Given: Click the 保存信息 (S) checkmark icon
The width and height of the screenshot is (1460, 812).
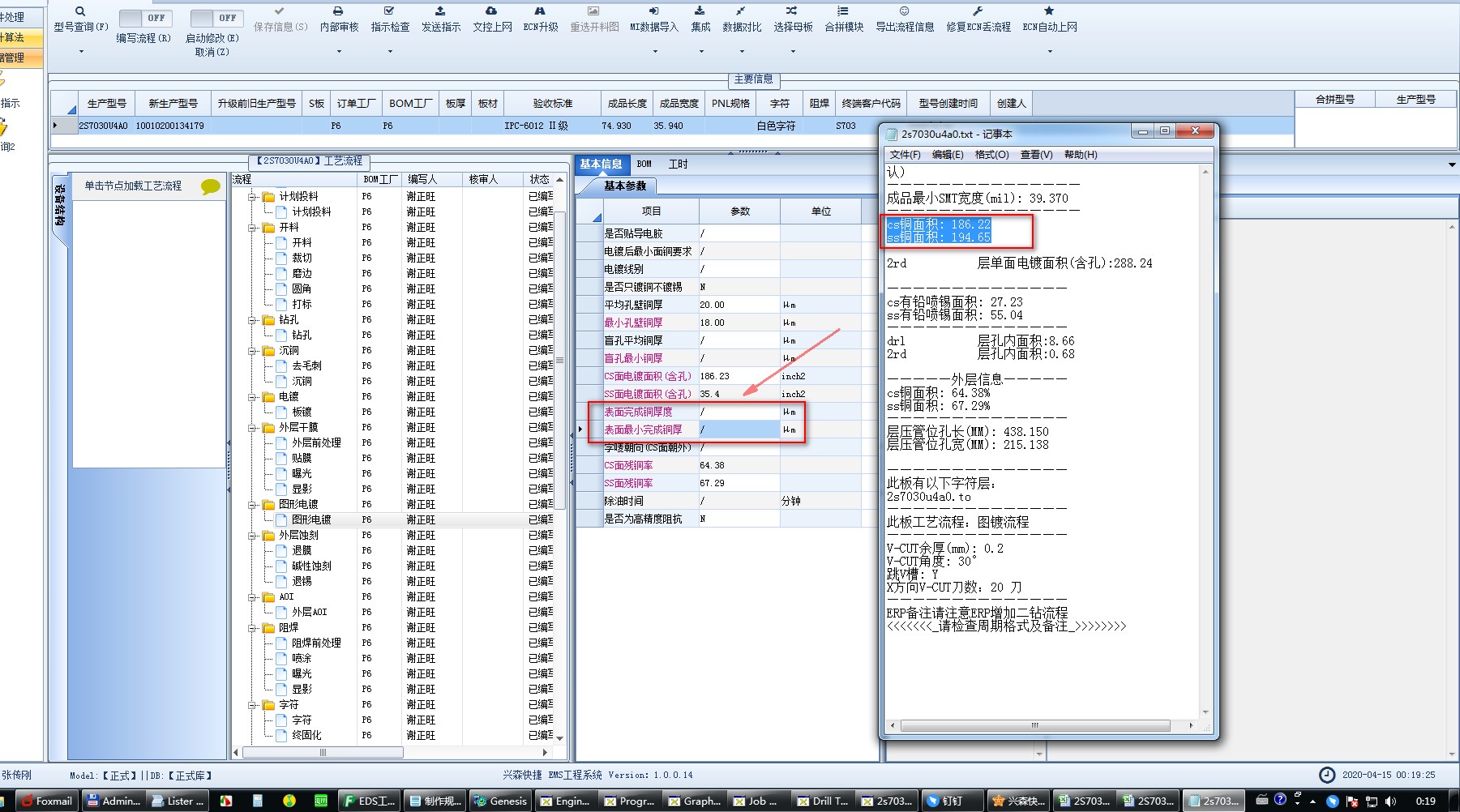Looking at the screenshot, I should tap(280, 11).
